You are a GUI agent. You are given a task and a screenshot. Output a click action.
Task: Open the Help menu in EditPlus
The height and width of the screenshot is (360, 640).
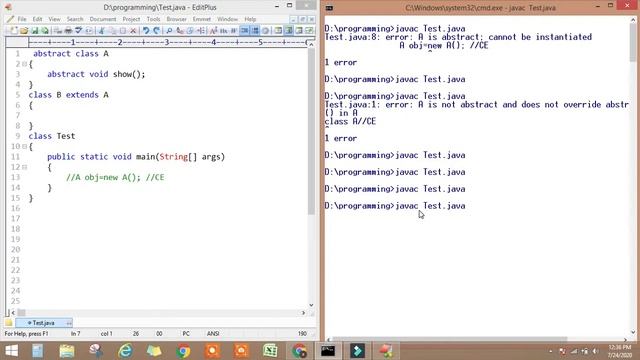coord(250,19)
